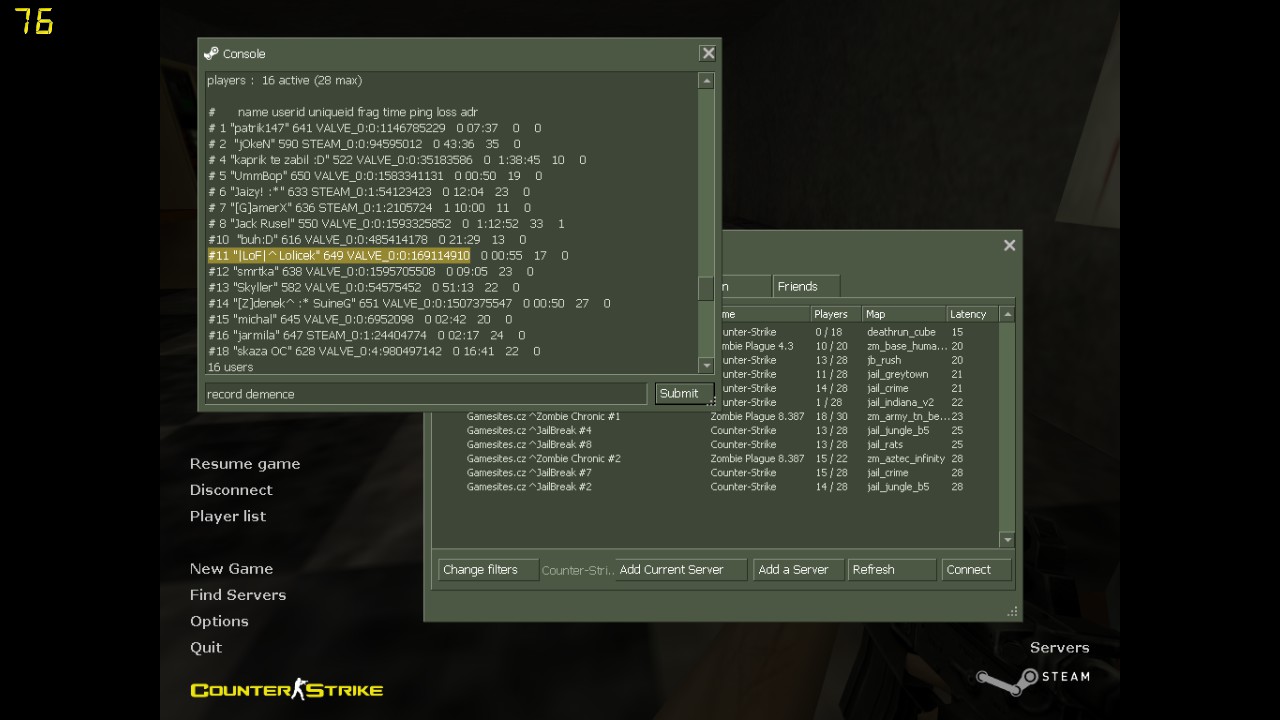Select server Gamesites.cz ^Zombie Chronic #1
The height and width of the screenshot is (720, 1280).
pyautogui.click(x=717, y=416)
